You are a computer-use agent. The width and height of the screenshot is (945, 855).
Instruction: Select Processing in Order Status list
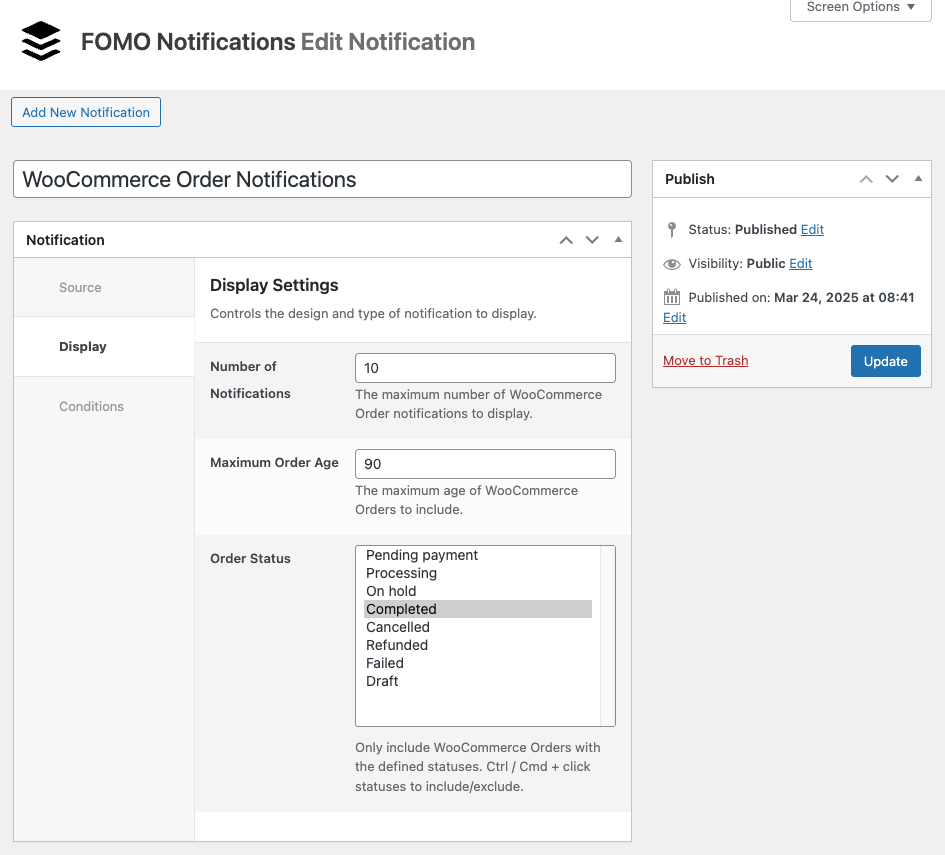click(x=401, y=573)
